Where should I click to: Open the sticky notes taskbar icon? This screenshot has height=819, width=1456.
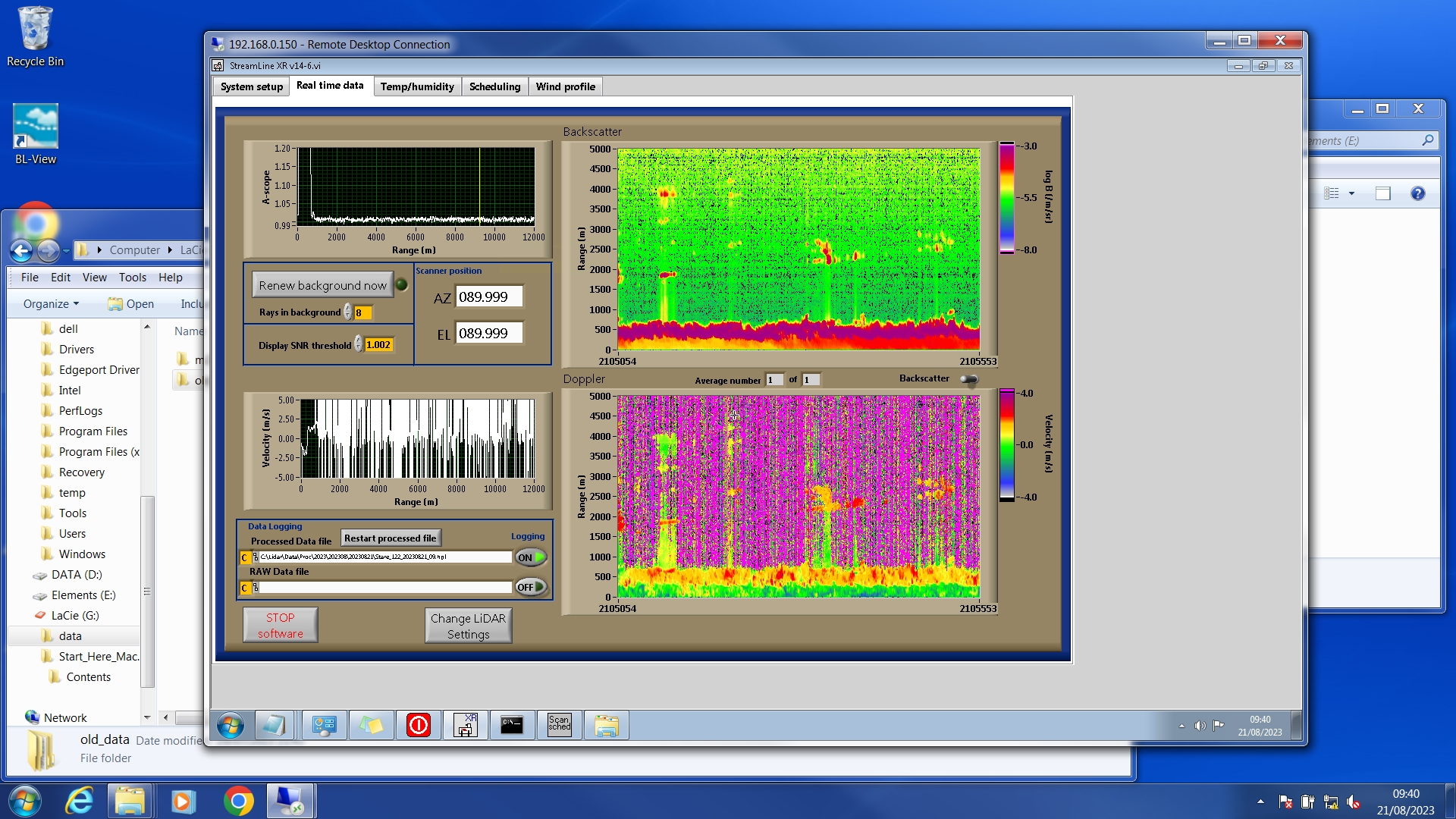coord(371,725)
